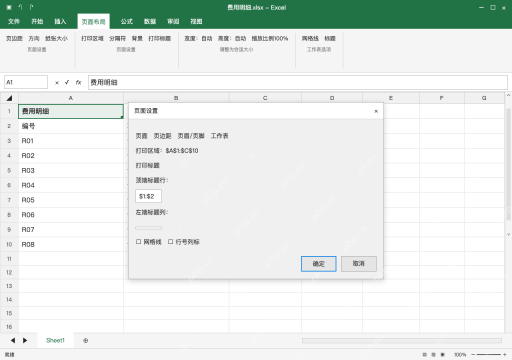Click cell A1 with 费用明细
Image resolution: width=512 pixels, height=360 pixels.
[x=71, y=111]
